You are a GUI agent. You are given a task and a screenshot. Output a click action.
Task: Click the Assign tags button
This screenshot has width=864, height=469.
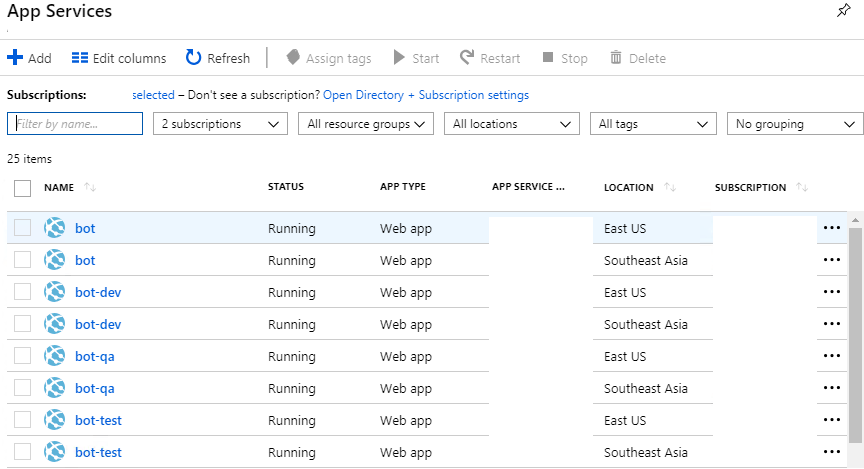[x=329, y=58]
